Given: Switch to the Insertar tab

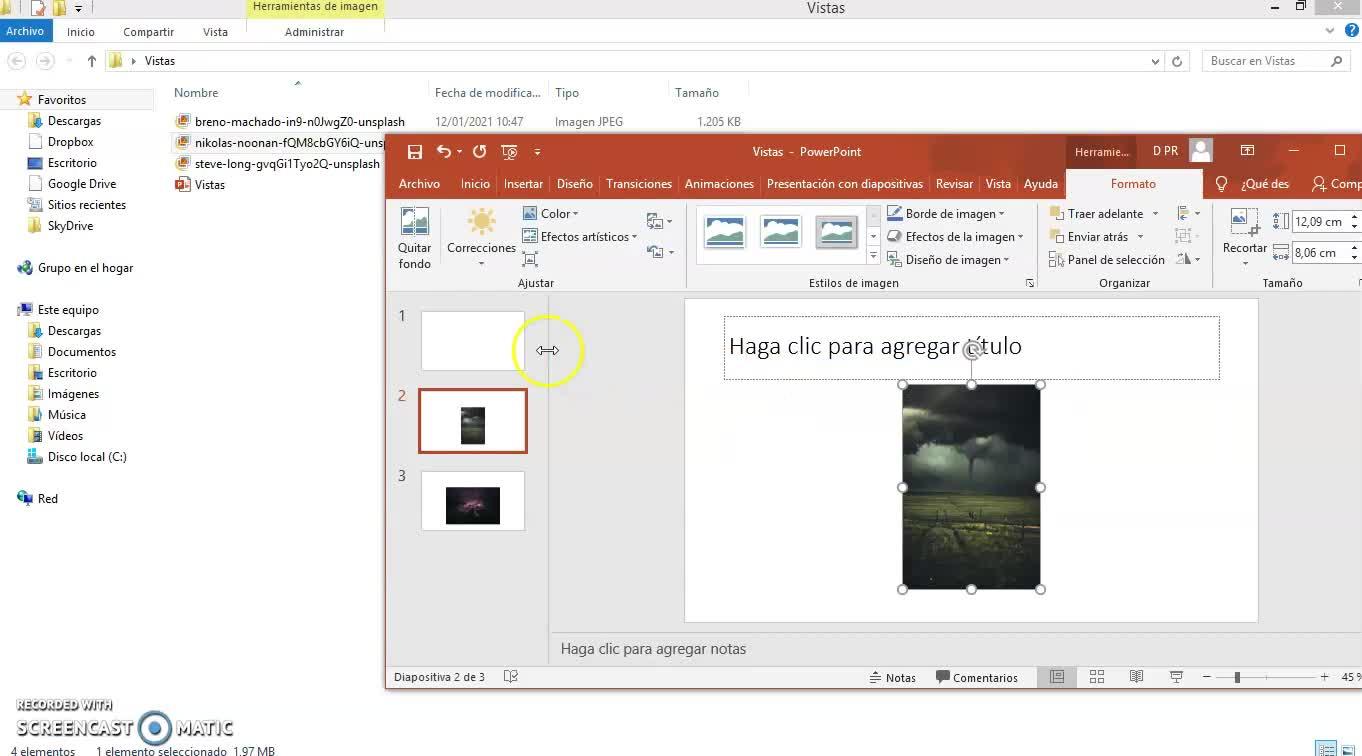Looking at the screenshot, I should click(x=523, y=184).
